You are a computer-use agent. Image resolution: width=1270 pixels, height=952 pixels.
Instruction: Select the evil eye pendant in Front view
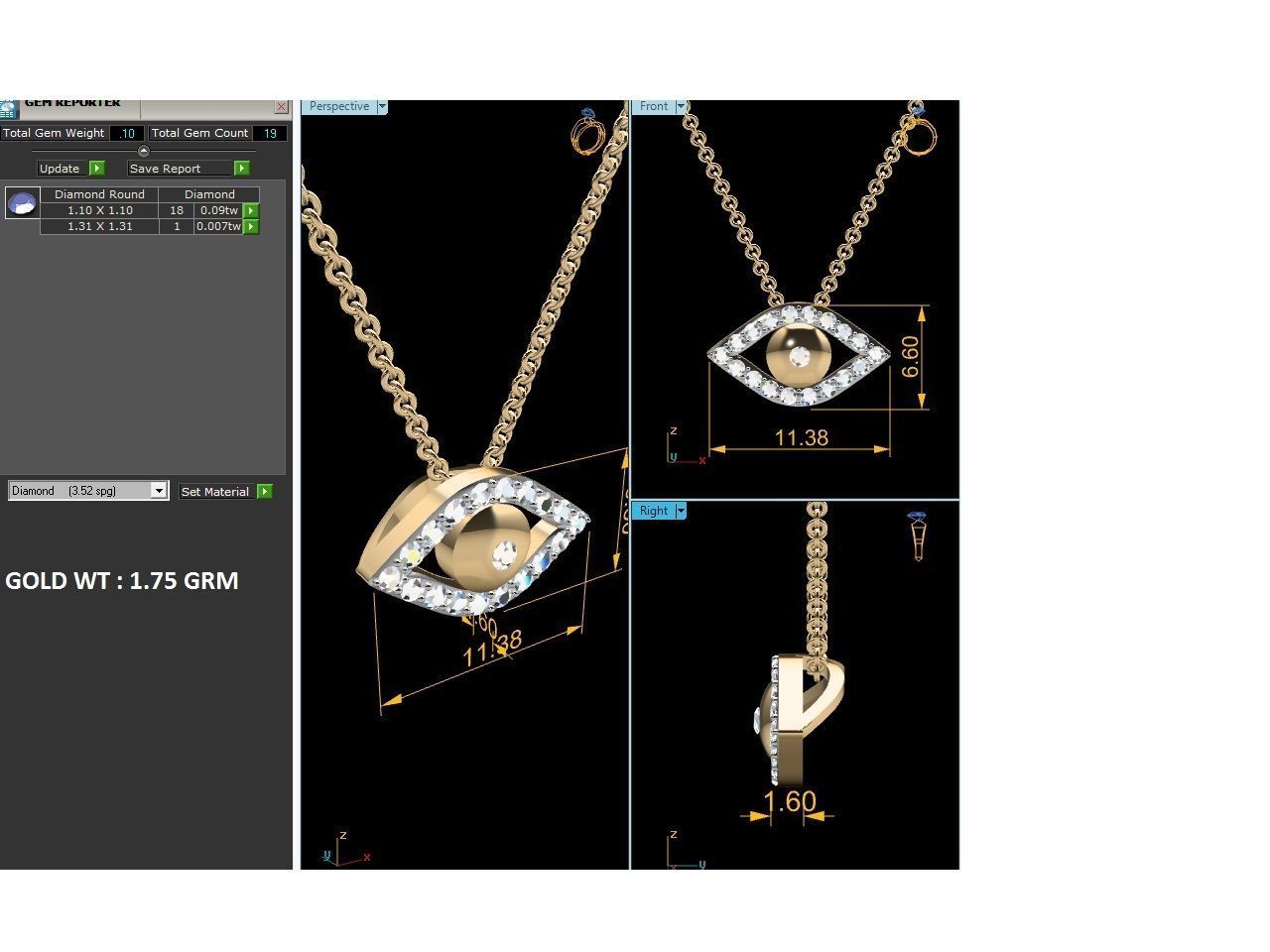799,355
